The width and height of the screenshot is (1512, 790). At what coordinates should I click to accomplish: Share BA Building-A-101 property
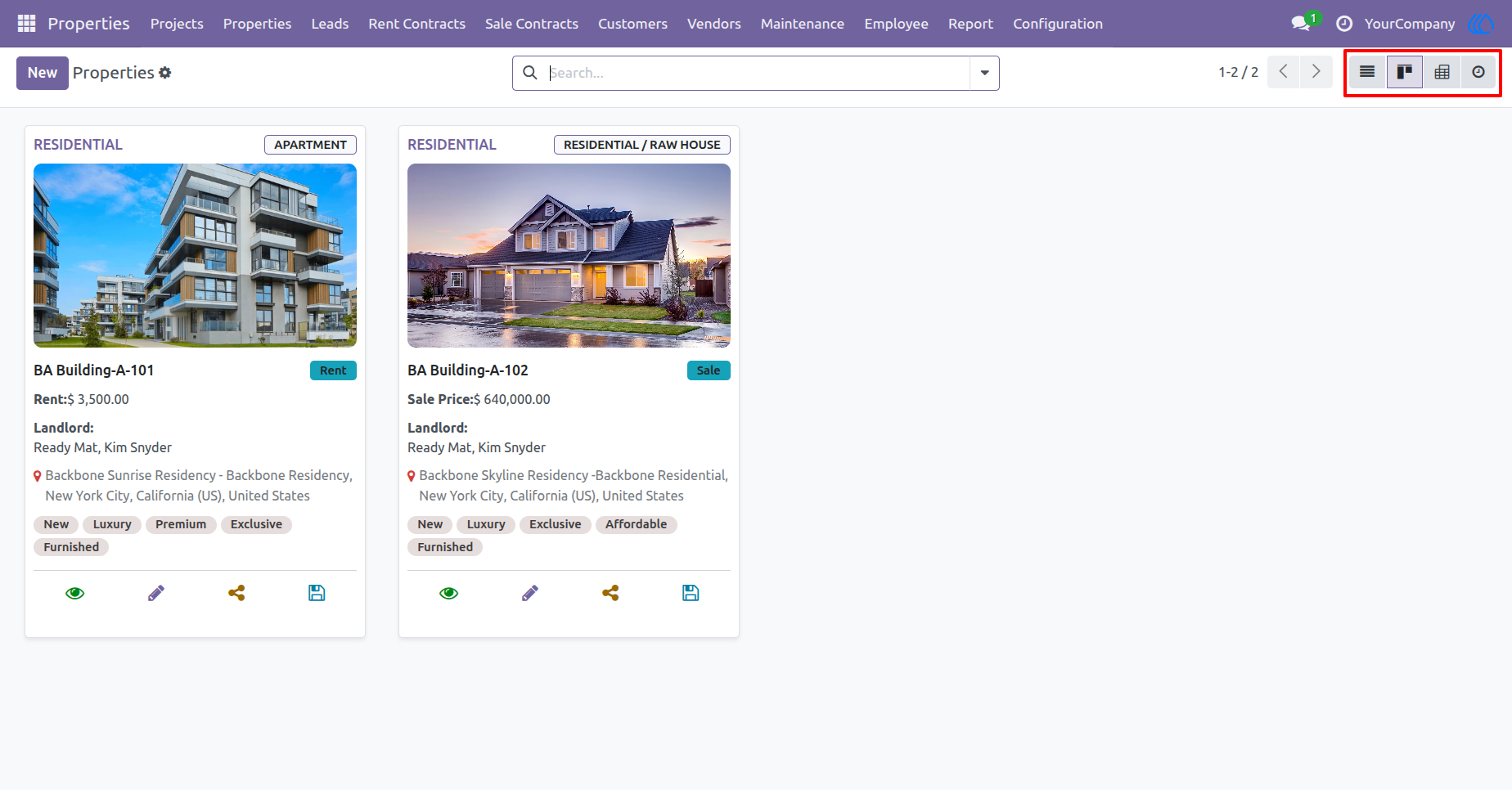click(x=236, y=593)
